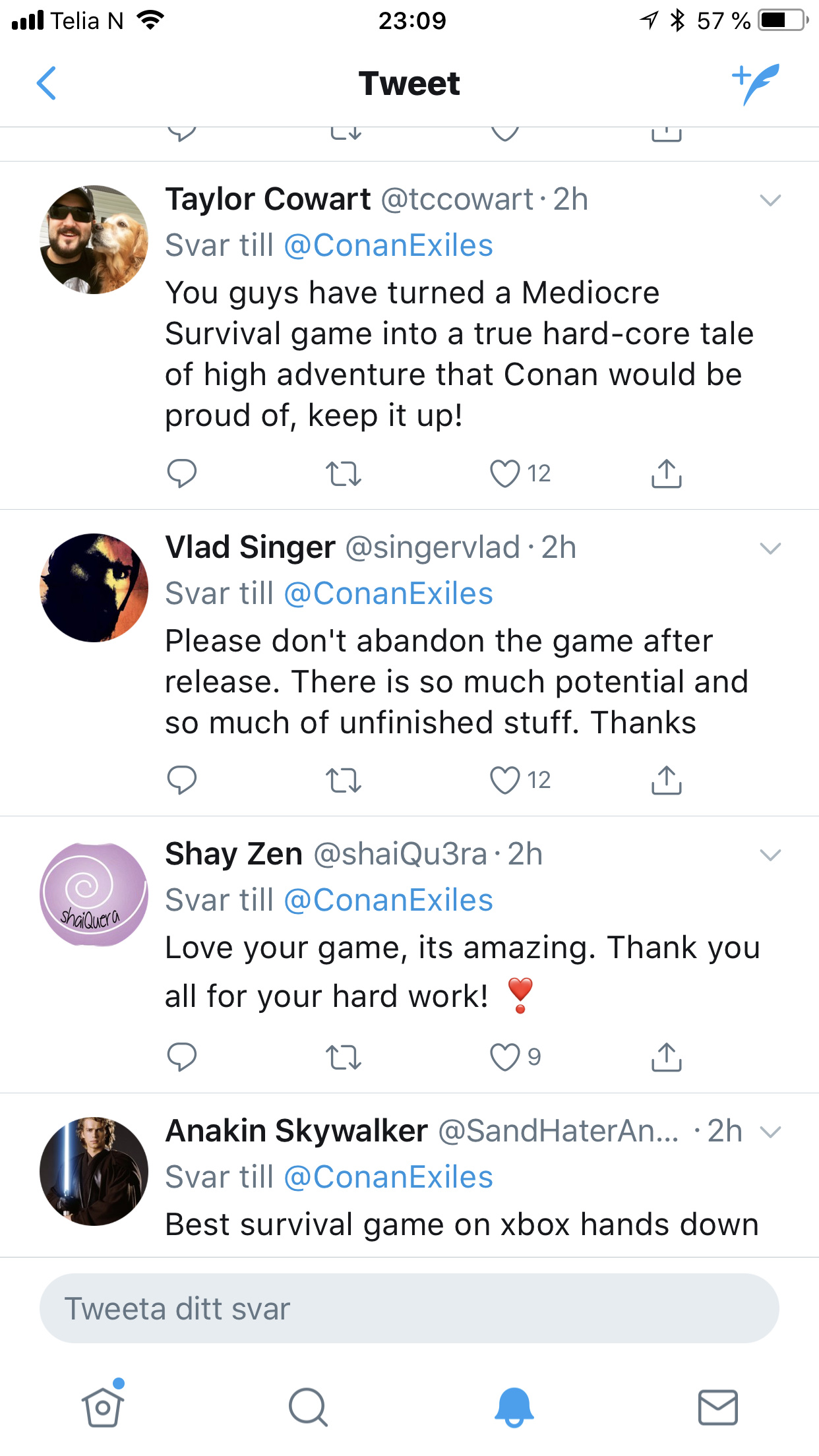Tap the 'Tweeta ditt svar' reply field
Viewport: 819px width, 1456px height.
pyautogui.click(x=409, y=1308)
